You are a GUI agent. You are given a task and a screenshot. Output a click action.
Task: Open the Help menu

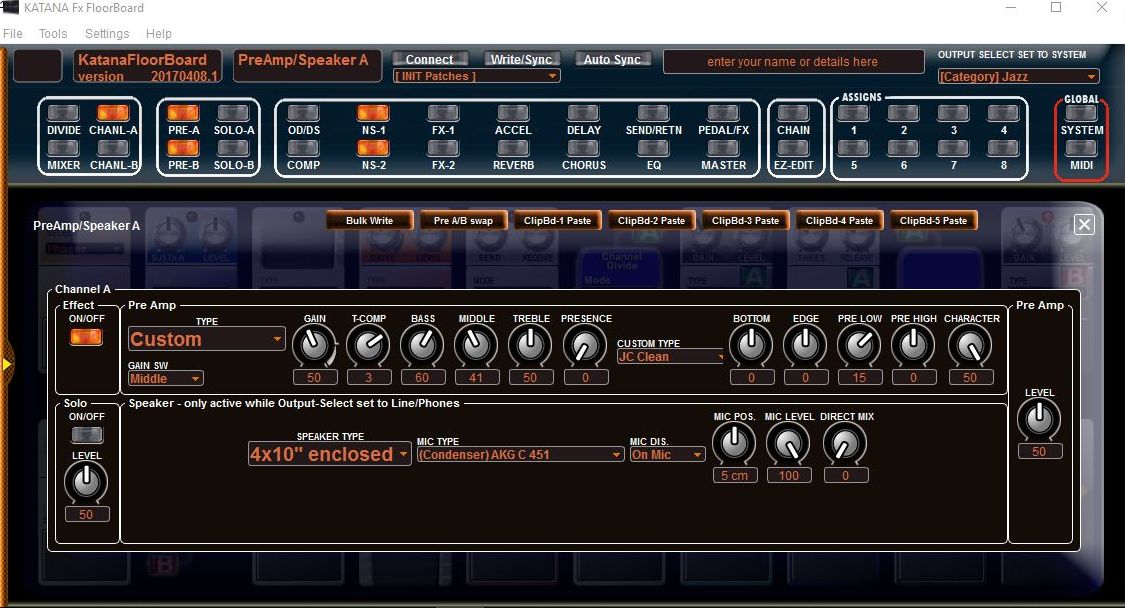pos(159,34)
